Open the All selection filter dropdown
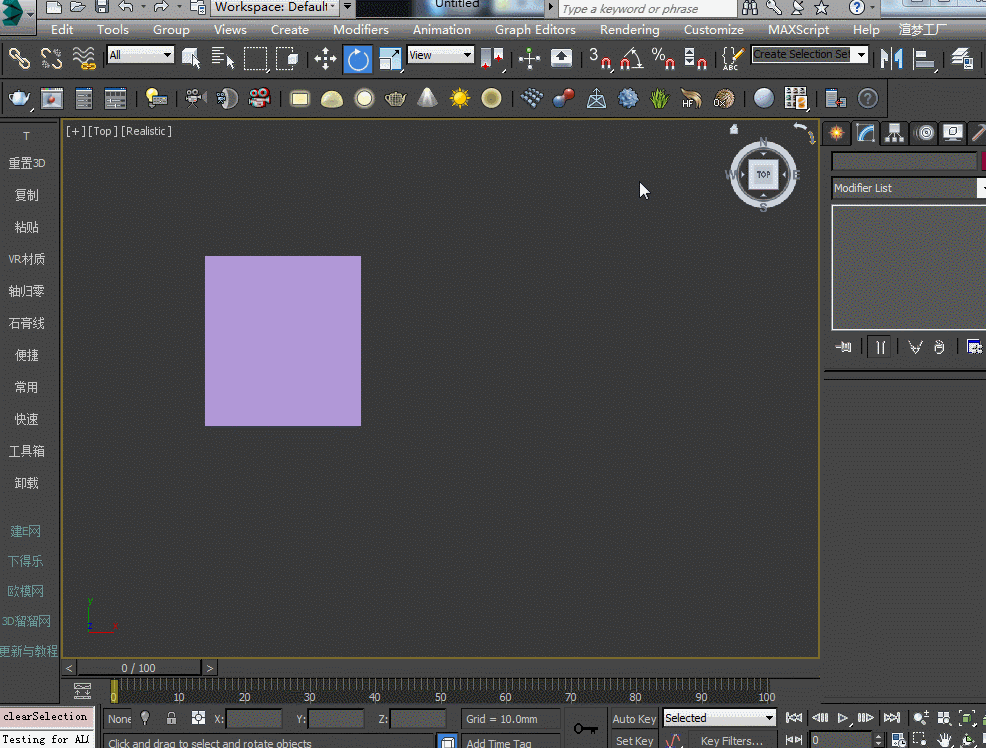Image resolution: width=986 pixels, height=748 pixels. click(x=140, y=55)
